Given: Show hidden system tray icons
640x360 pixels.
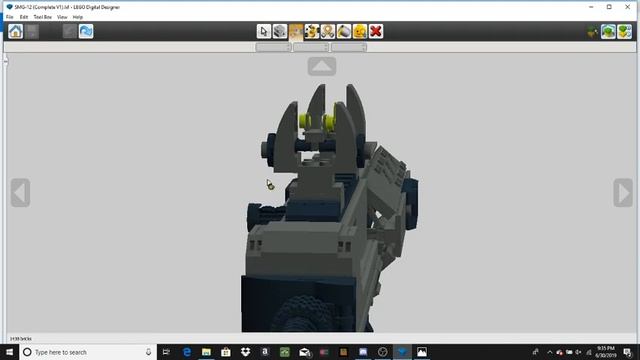Looking at the screenshot, I should (550, 352).
